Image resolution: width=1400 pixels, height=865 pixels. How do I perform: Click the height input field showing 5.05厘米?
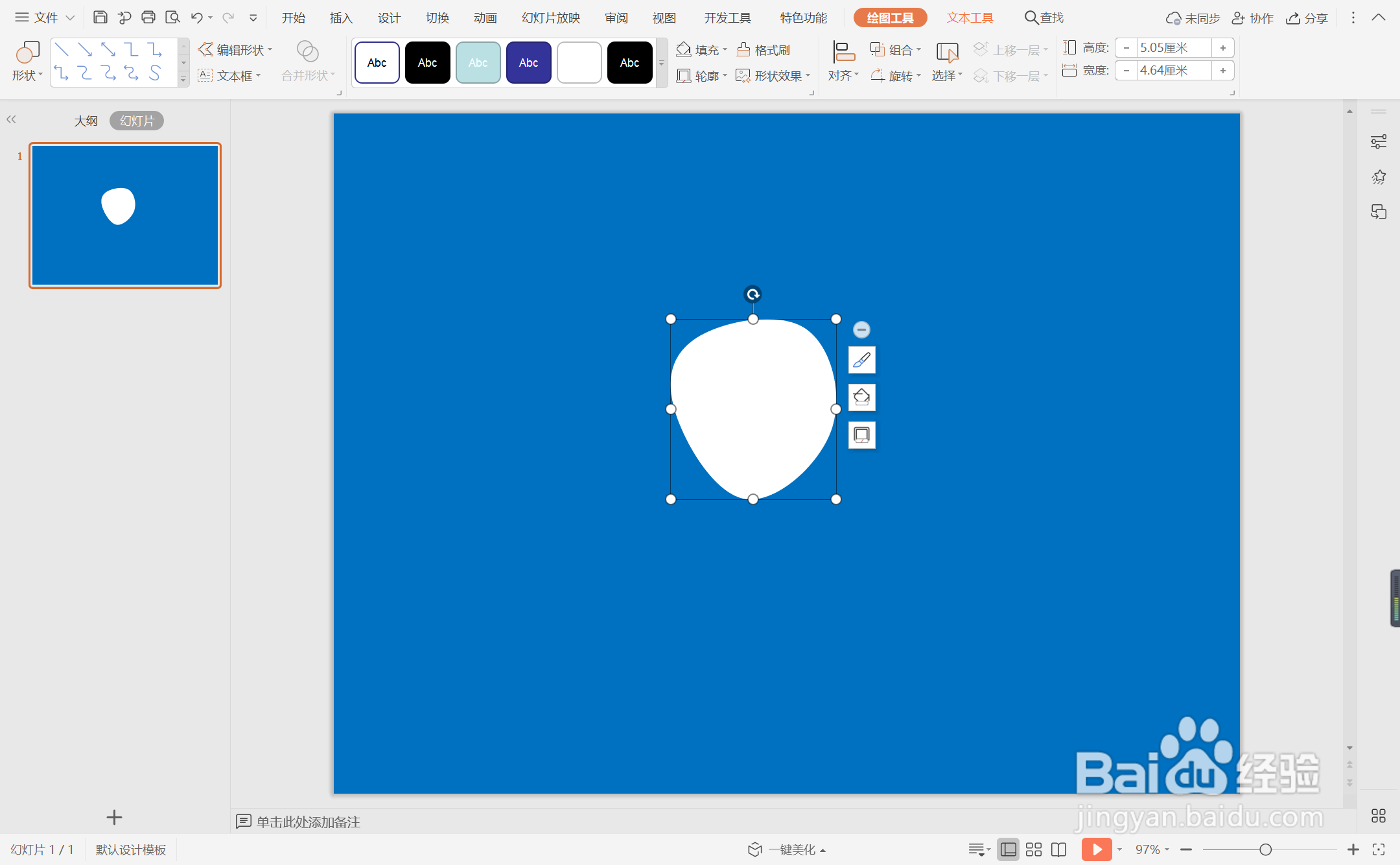point(1173,48)
